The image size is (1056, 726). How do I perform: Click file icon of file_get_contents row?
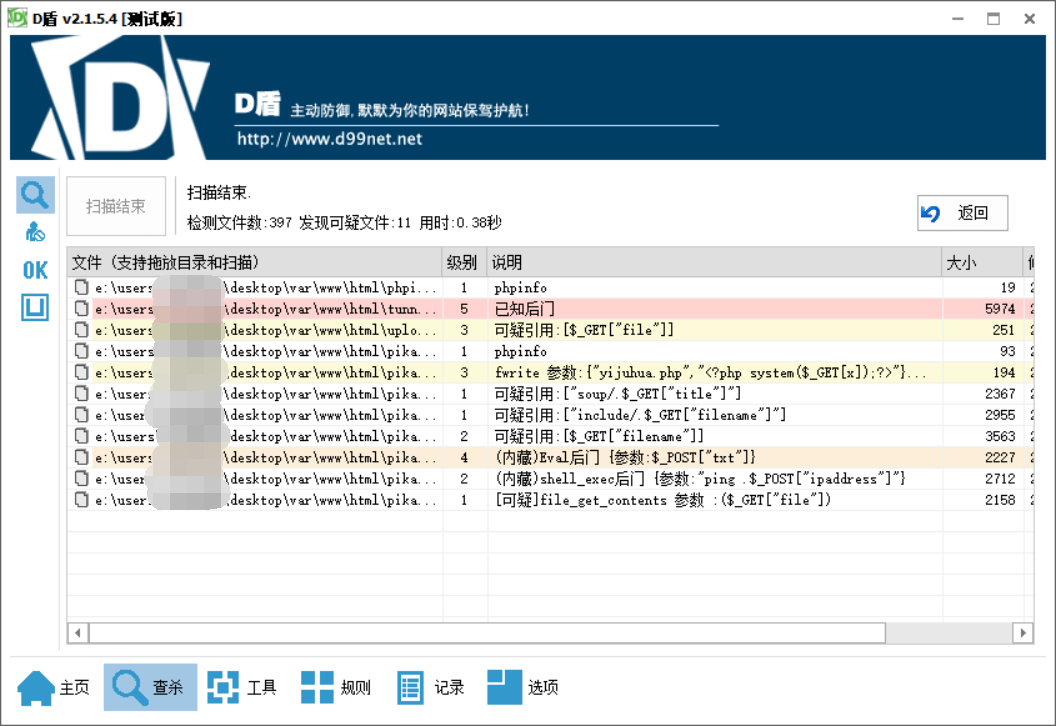tap(81, 500)
